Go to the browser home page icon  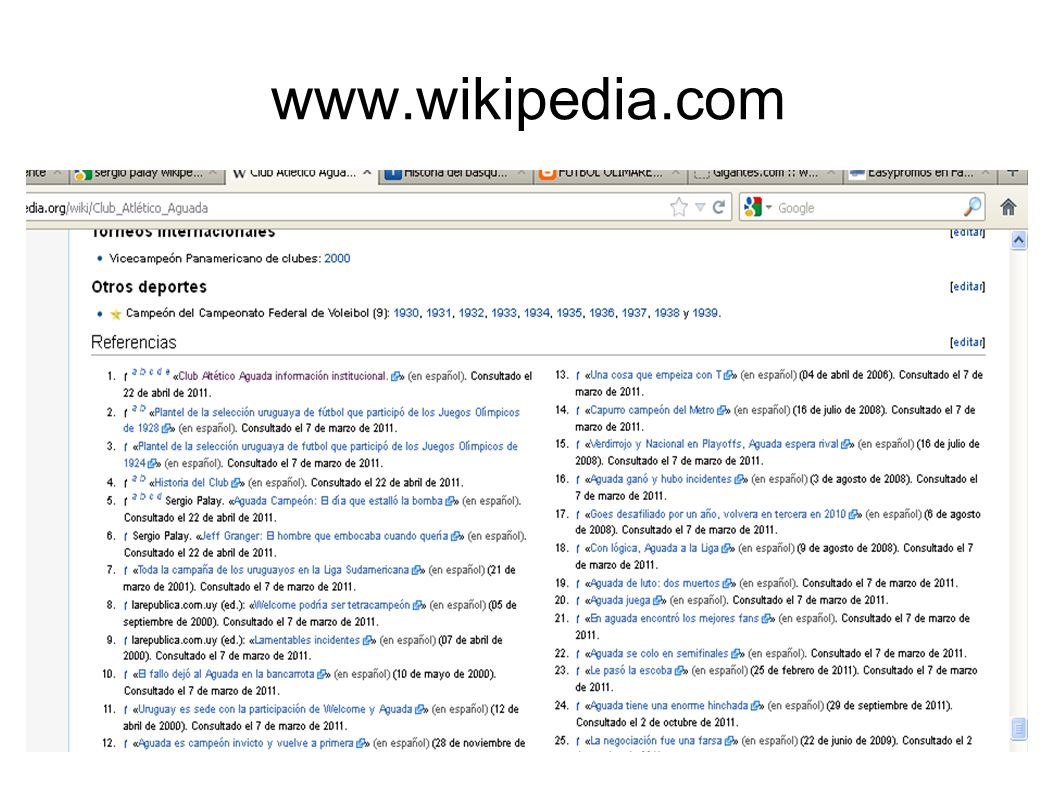tap(1008, 207)
